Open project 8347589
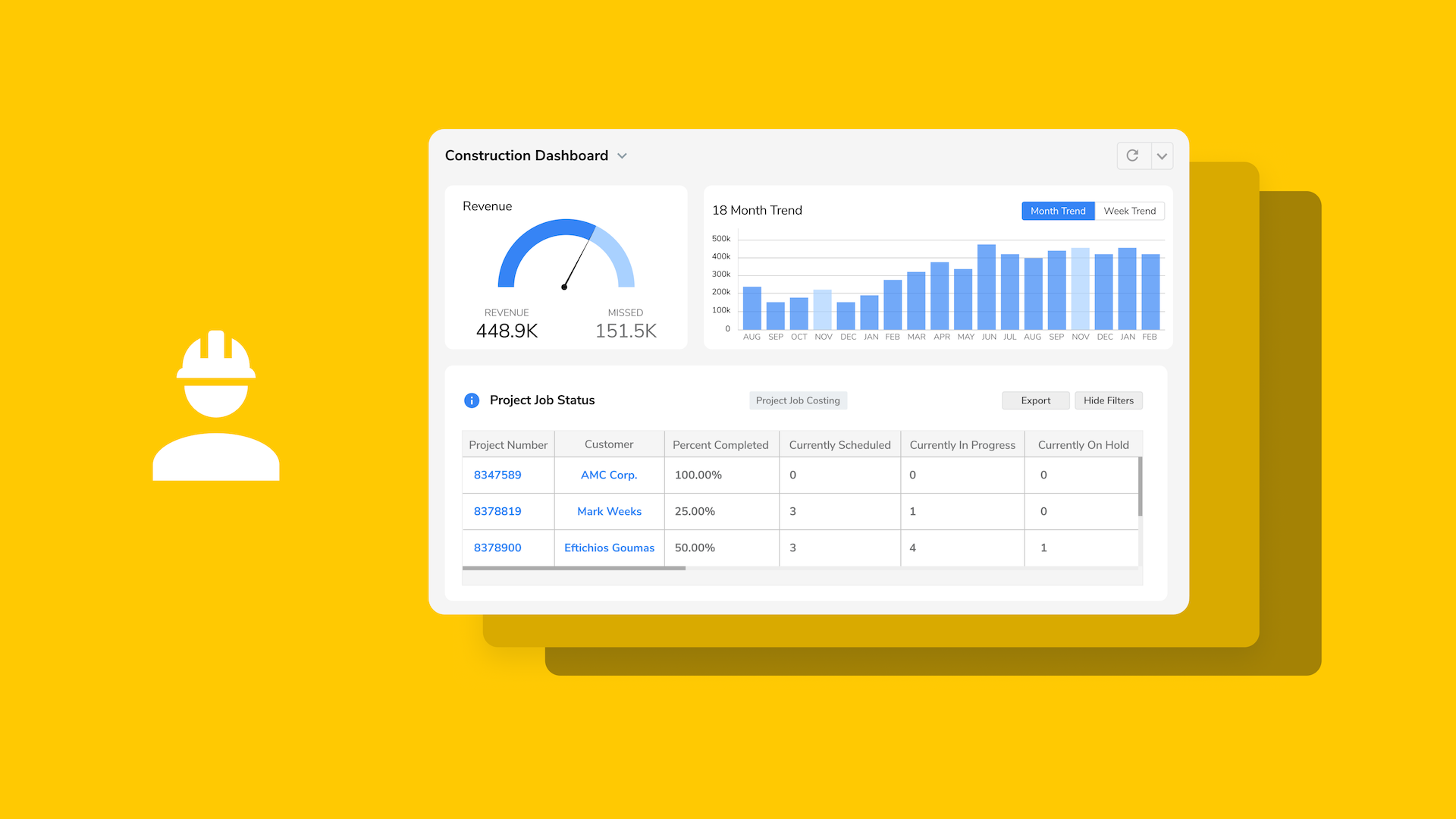The height and width of the screenshot is (819, 1456). 497,475
